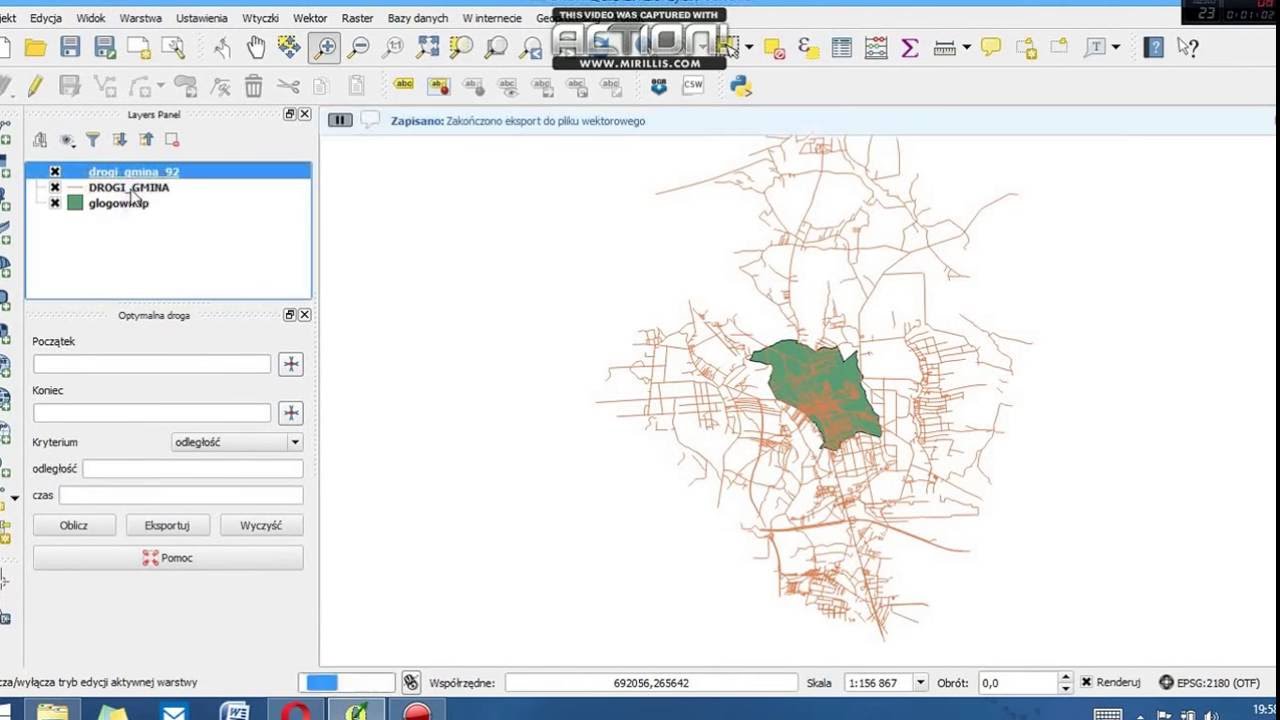Click Expand All in Layers Panel

point(119,140)
